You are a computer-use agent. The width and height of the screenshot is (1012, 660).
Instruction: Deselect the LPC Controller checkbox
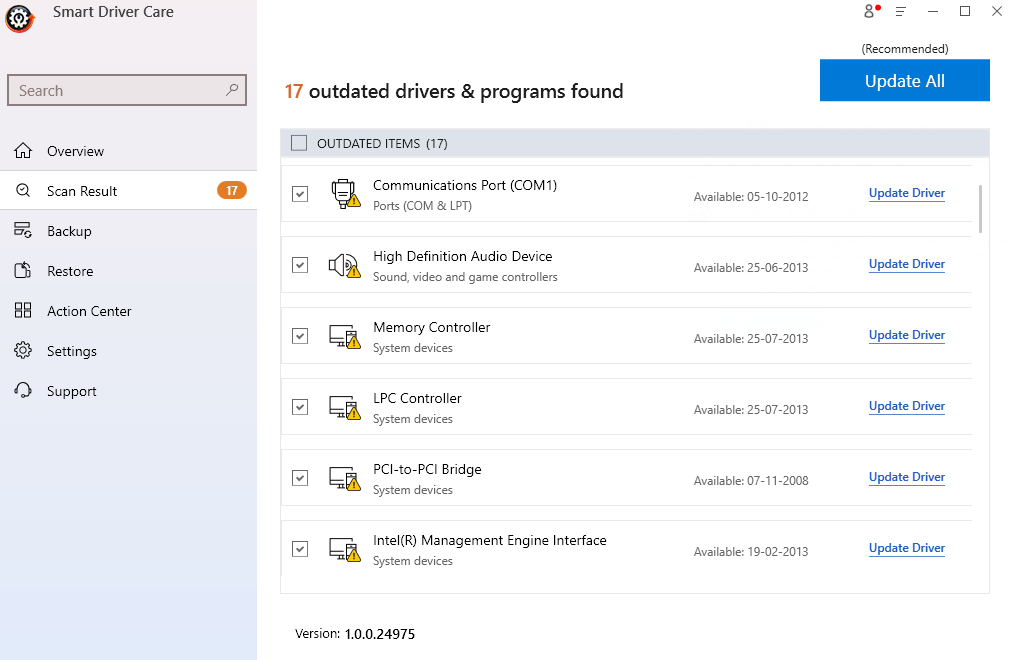300,407
